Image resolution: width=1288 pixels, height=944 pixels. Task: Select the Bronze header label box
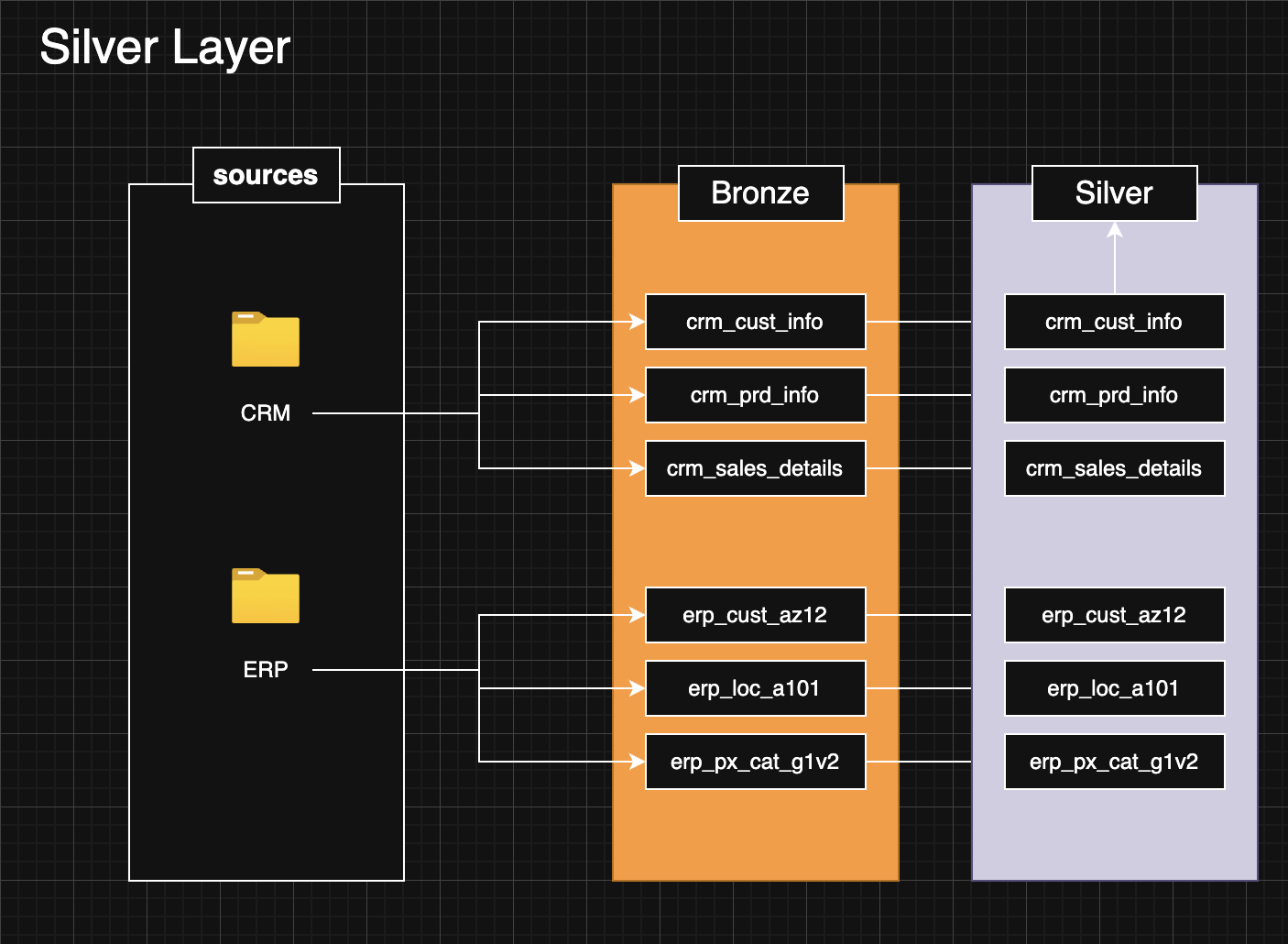pyautogui.click(x=760, y=193)
